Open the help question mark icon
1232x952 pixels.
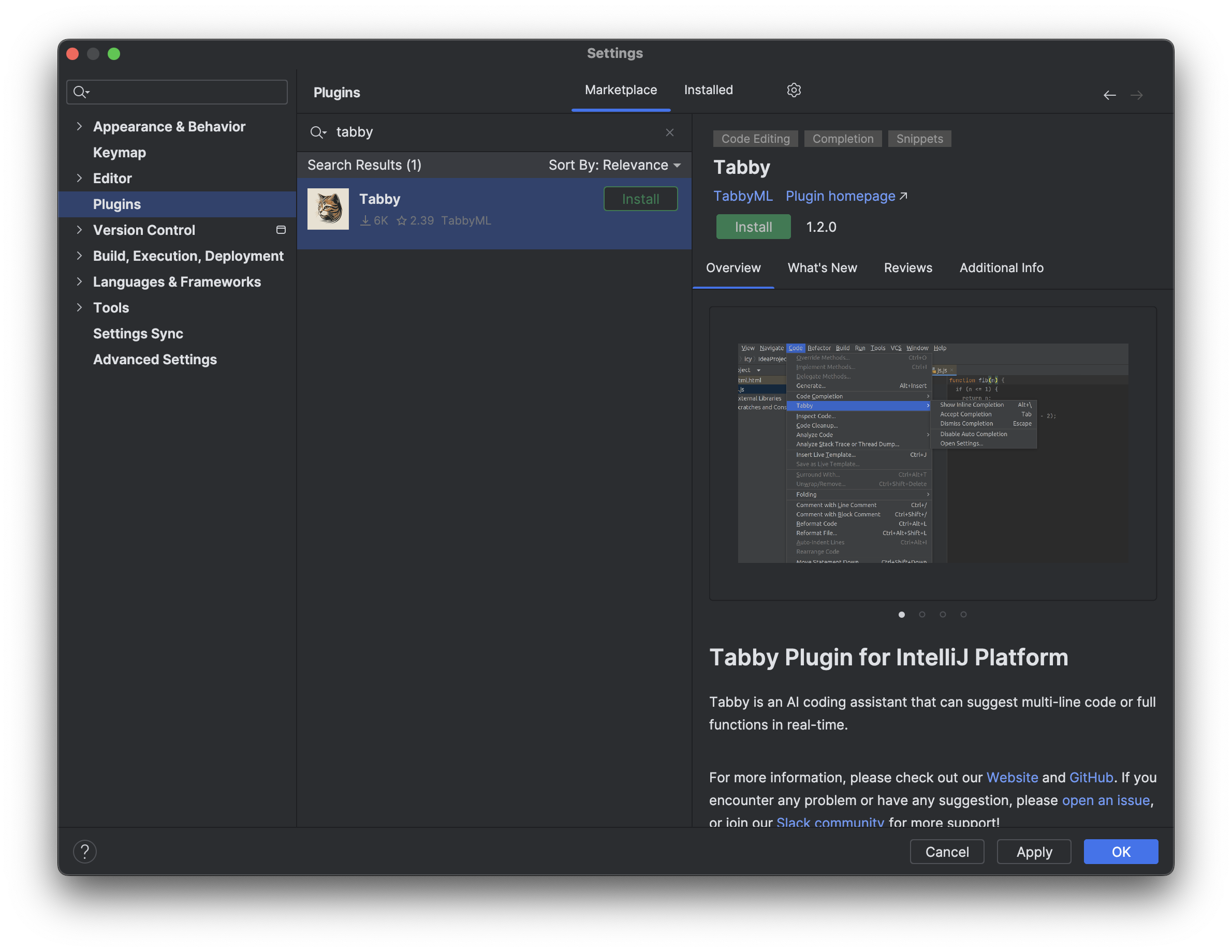click(x=84, y=851)
